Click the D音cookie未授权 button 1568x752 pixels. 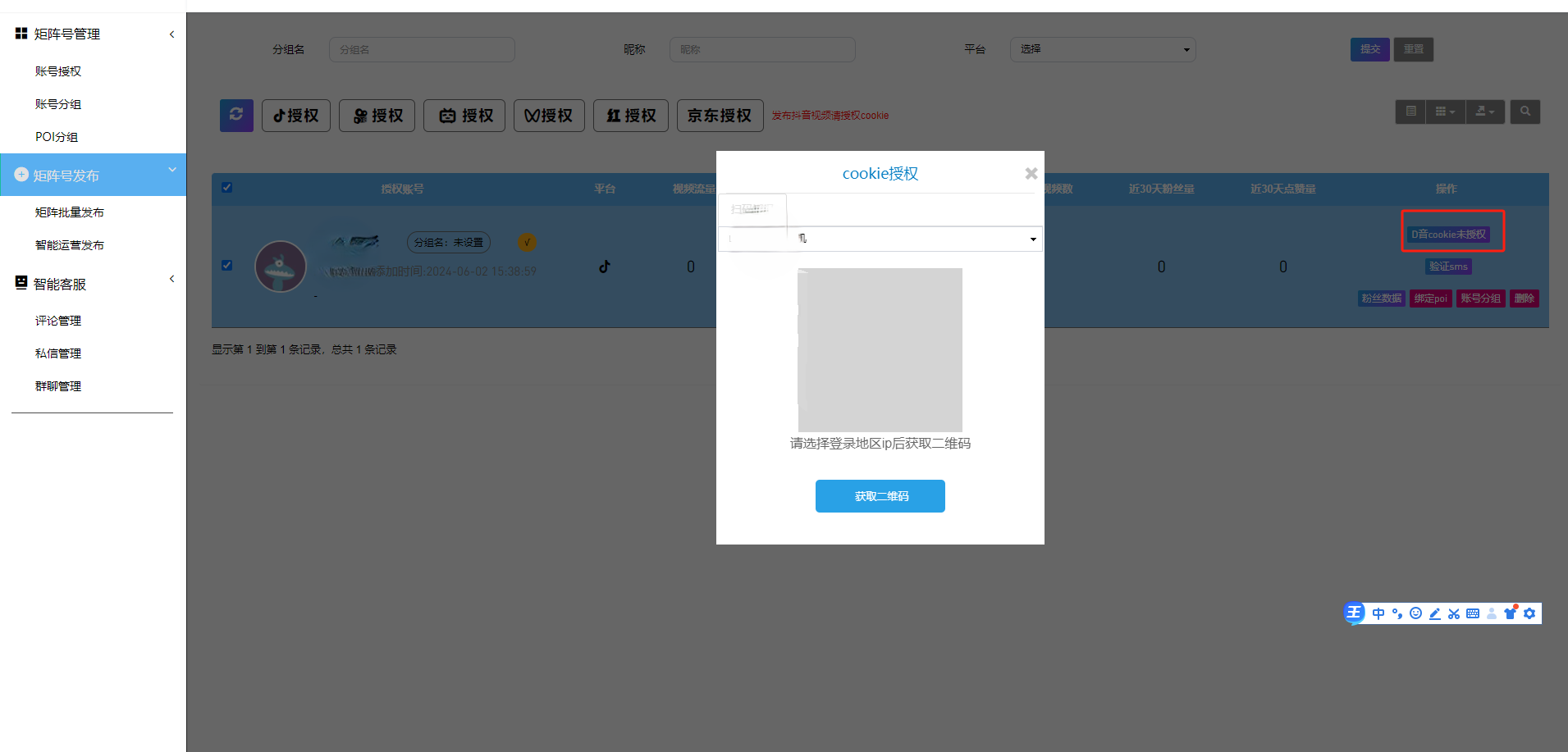[1449, 235]
